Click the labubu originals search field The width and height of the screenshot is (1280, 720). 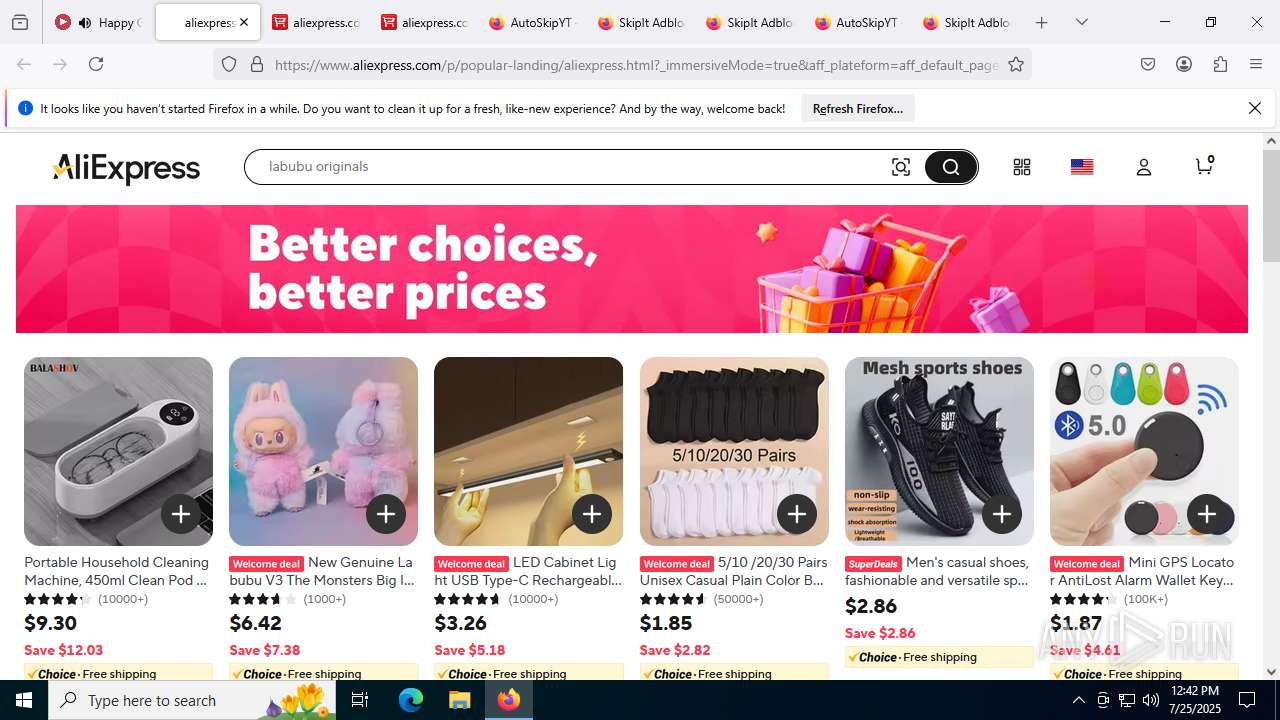pyautogui.click(x=570, y=167)
